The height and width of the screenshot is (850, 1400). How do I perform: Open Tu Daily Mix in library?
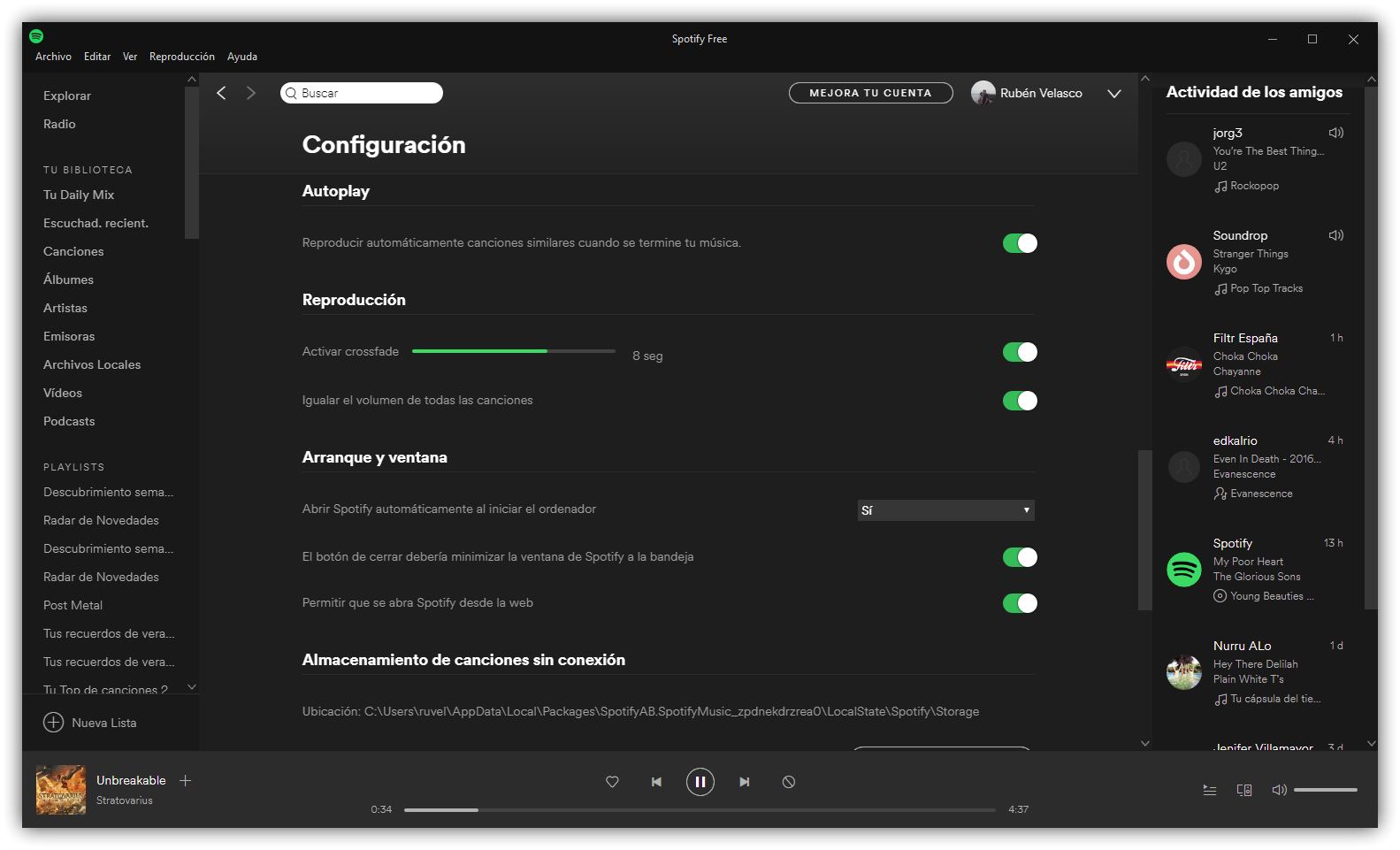(x=79, y=195)
